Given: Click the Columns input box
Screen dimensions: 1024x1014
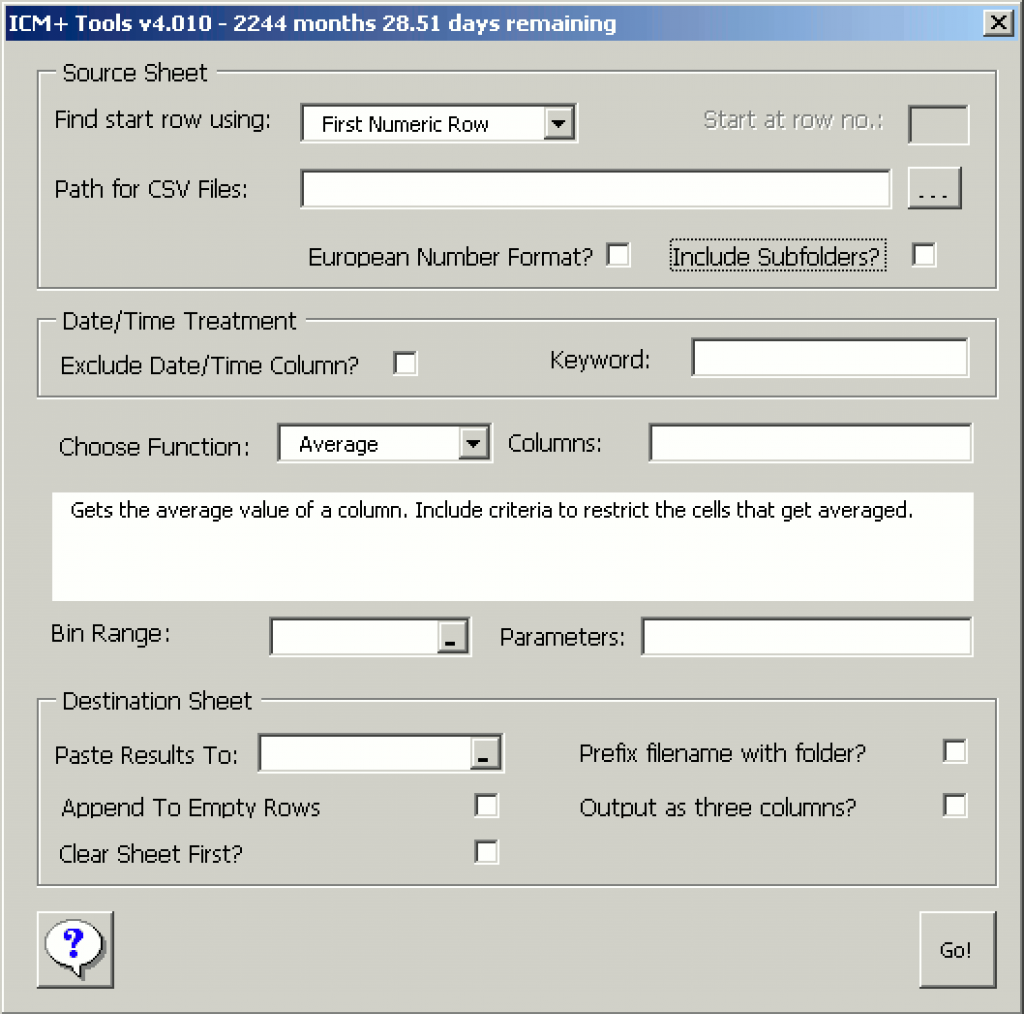Looking at the screenshot, I should click(810, 444).
